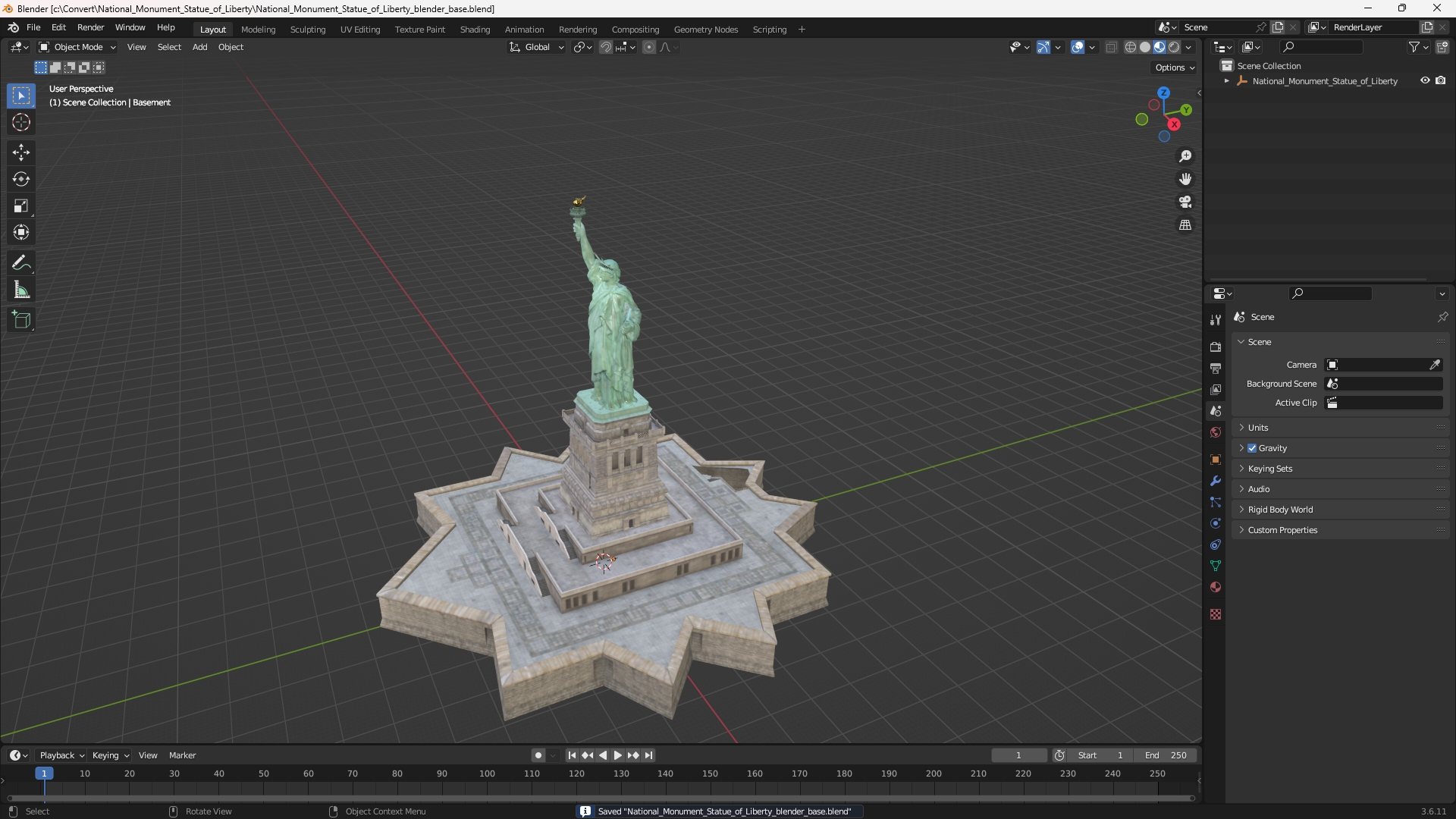The image size is (1456, 819).
Task: Click the timeline playhead at frame 1
Action: (44, 773)
